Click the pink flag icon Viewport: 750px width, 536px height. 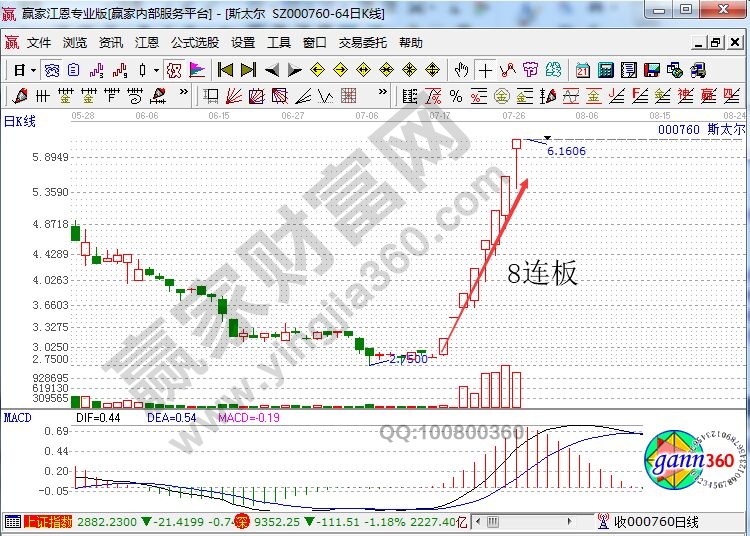point(196,70)
